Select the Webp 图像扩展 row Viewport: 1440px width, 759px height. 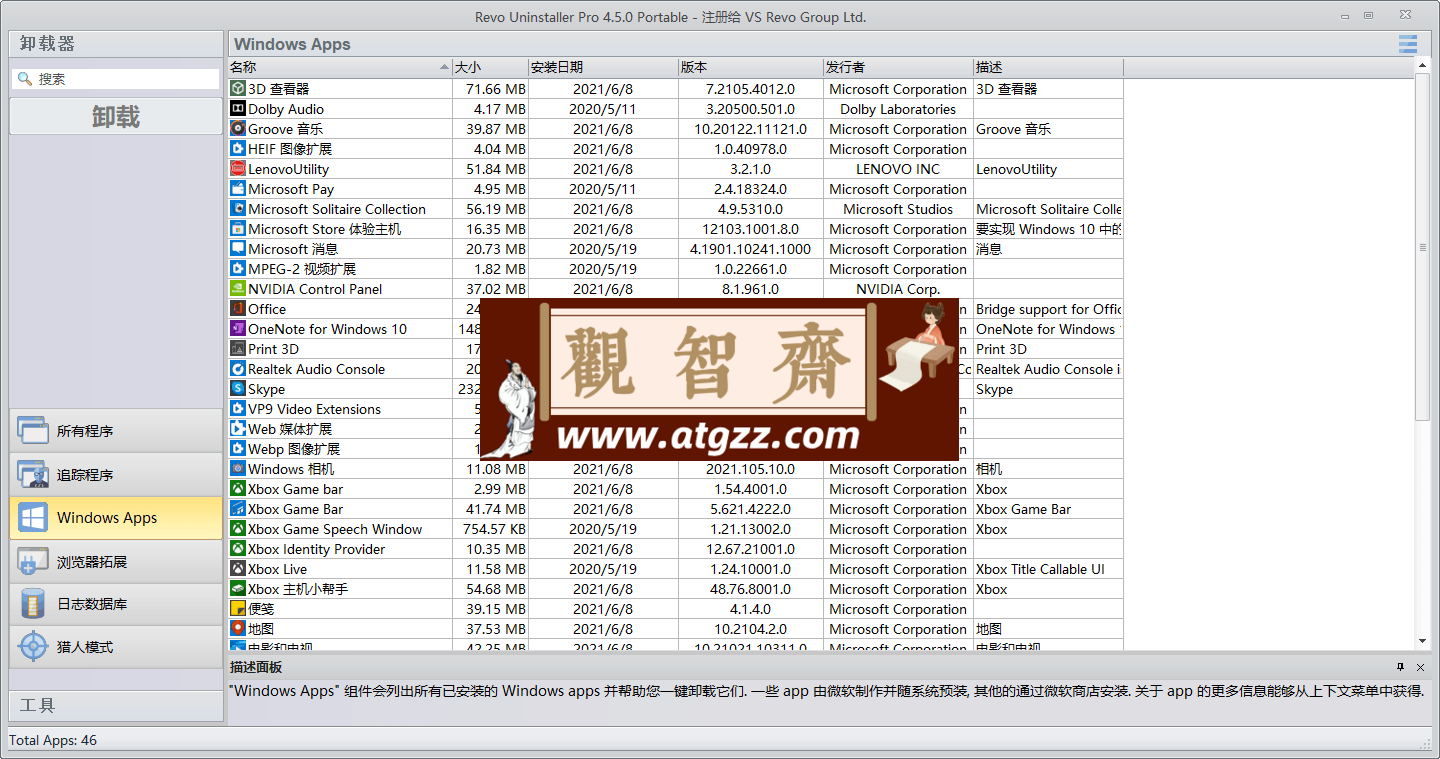point(675,449)
